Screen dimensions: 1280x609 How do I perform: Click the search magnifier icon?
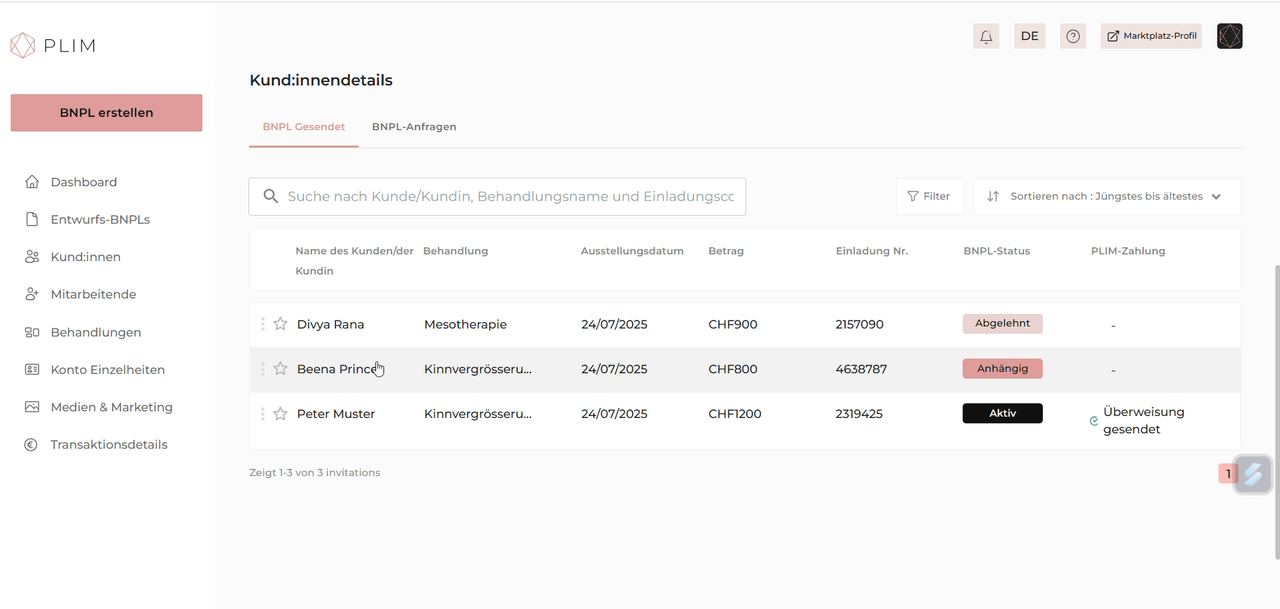[x=270, y=196]
